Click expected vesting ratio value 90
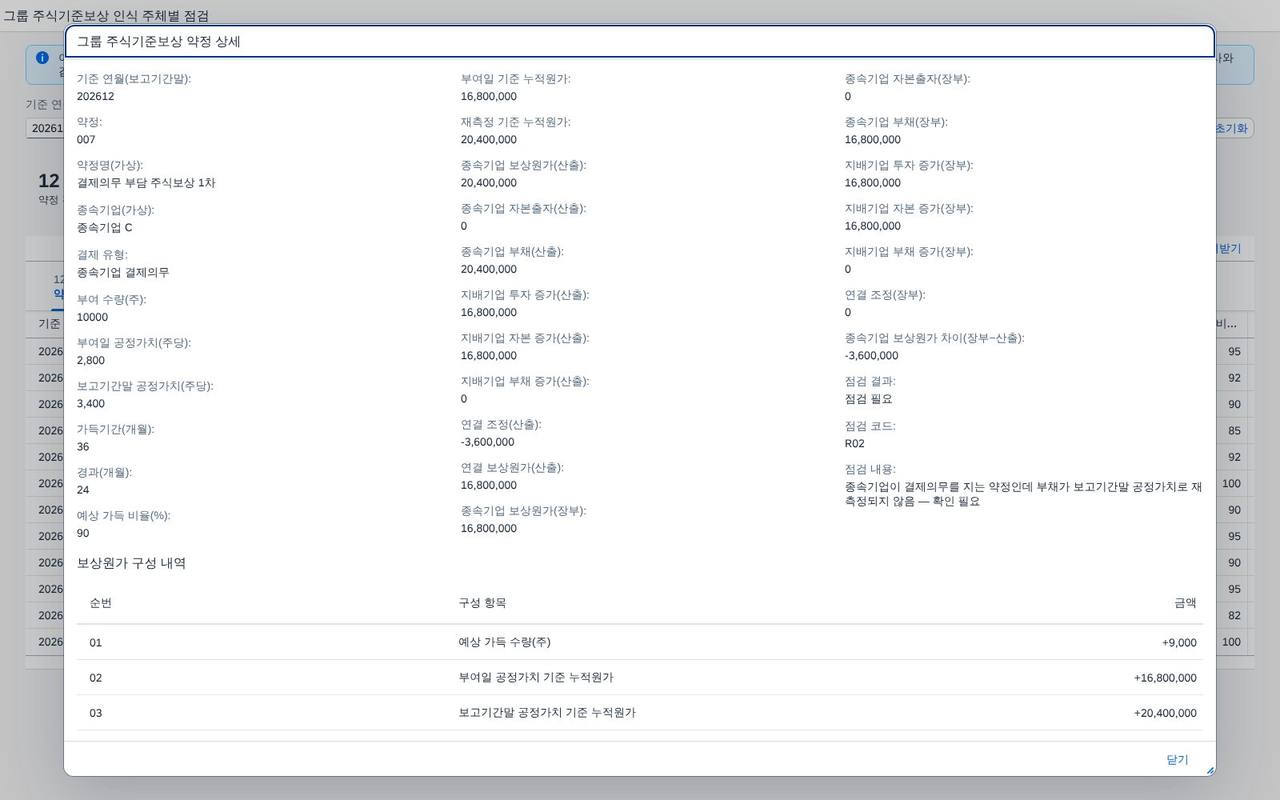1280x800 pixels. coord(83,533)
